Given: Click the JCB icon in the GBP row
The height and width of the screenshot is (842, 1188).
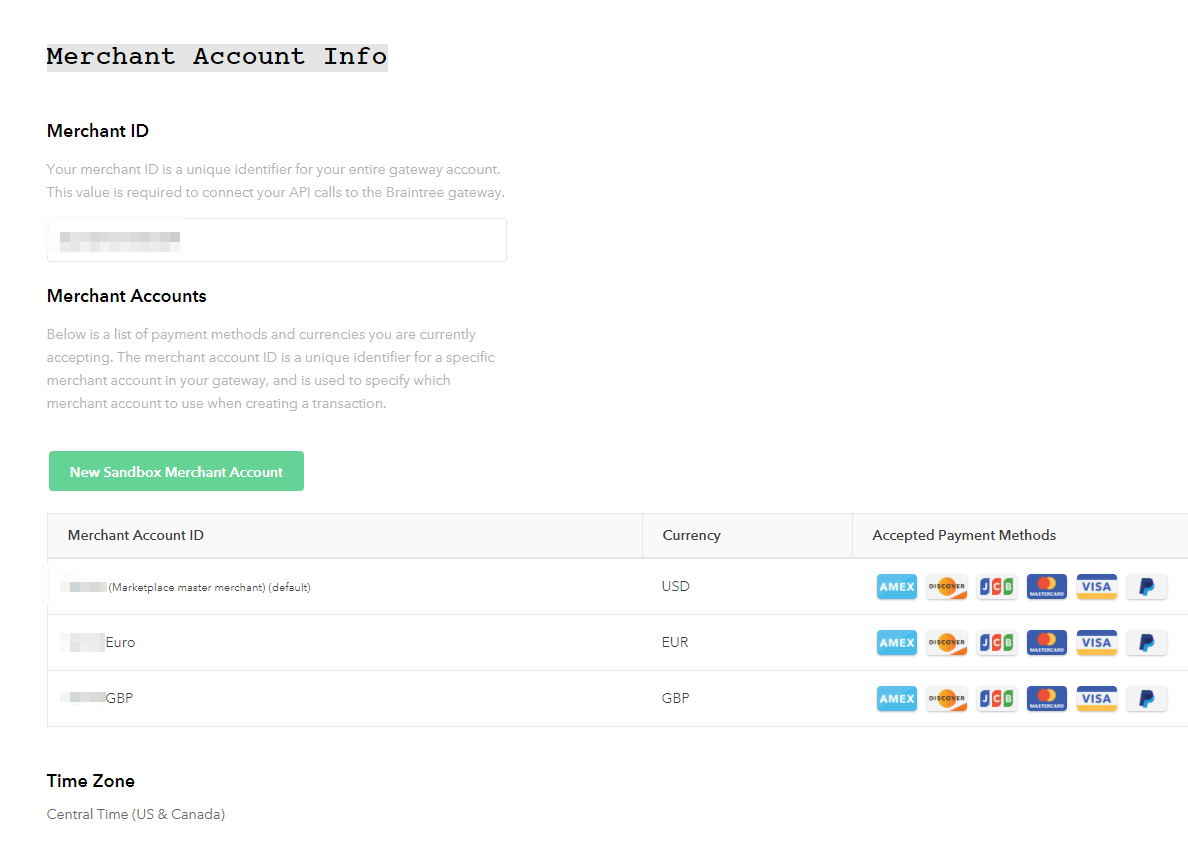Looking at the screenshot, I should pos(996,699).
